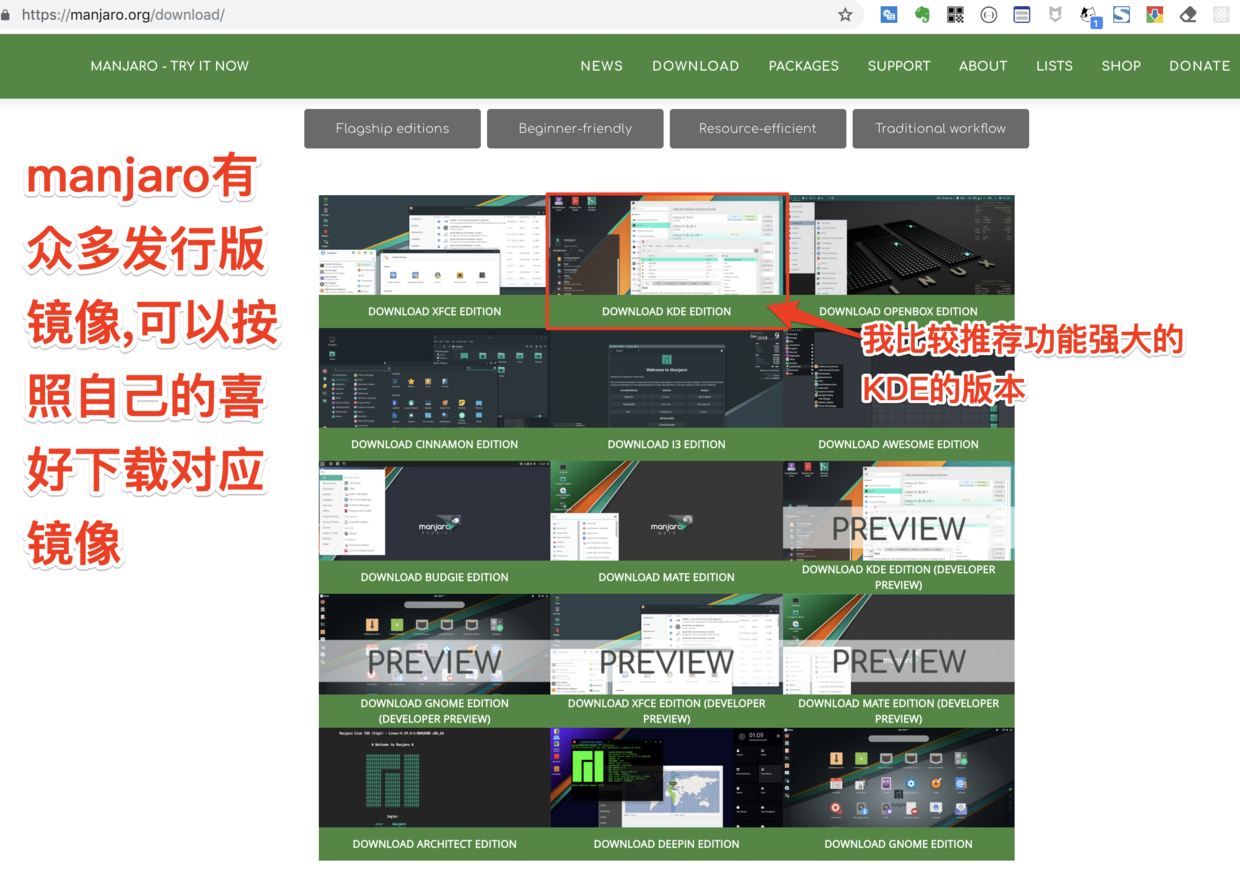
Task: Click the blue S extension icon
Action: (1122, 15)
